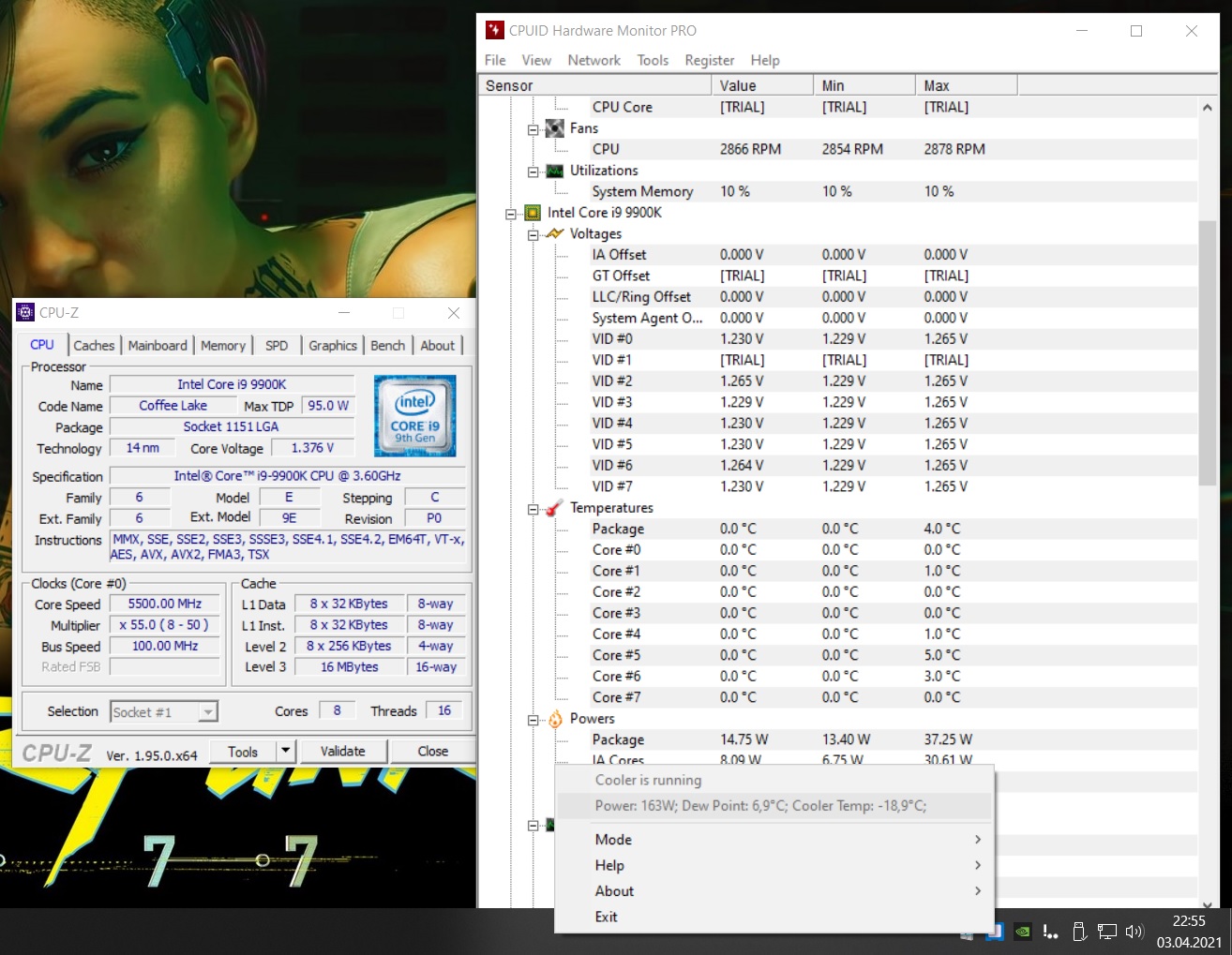Open the About tab in CPU-Z
This screenshot has width=1232, height=955.
coord(437,346)
